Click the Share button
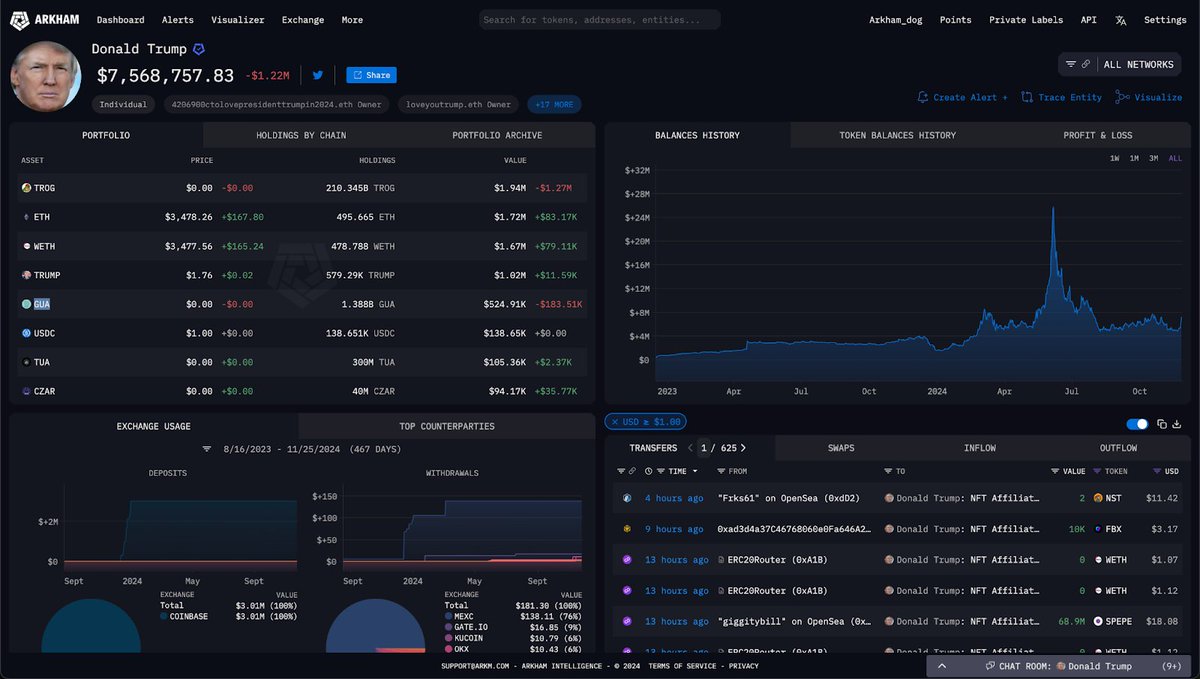Screen dimensions: 1200x679 371,75
